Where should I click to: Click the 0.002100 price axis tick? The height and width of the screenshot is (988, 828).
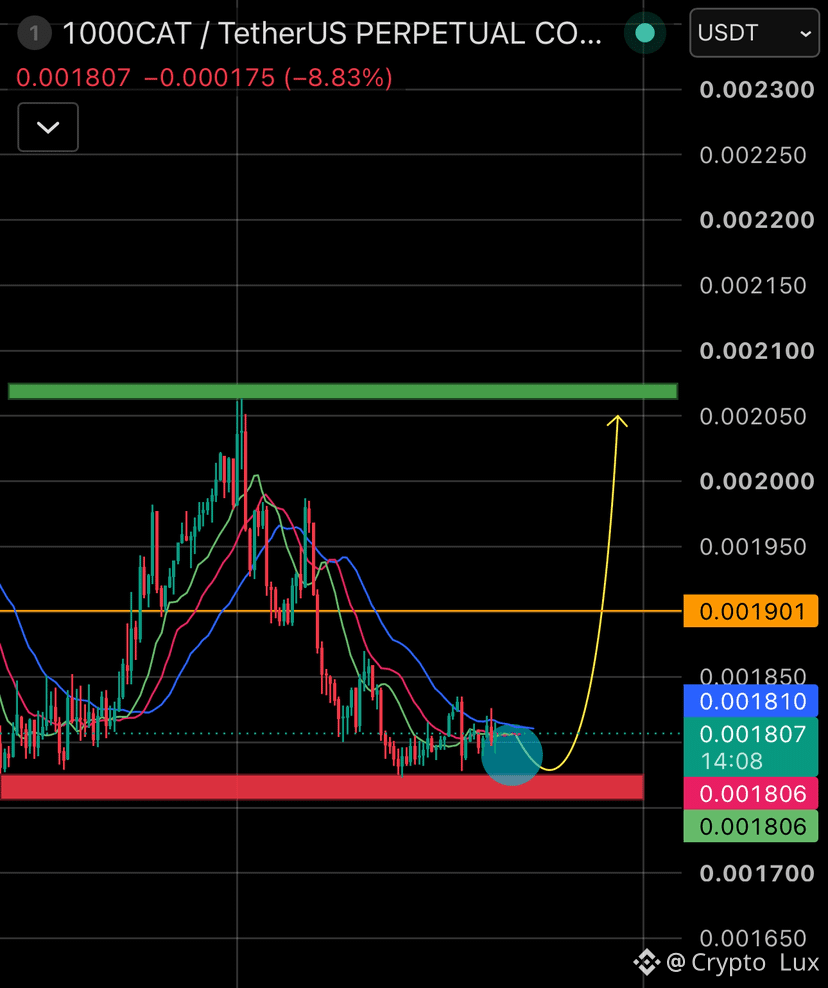point(757,350)
